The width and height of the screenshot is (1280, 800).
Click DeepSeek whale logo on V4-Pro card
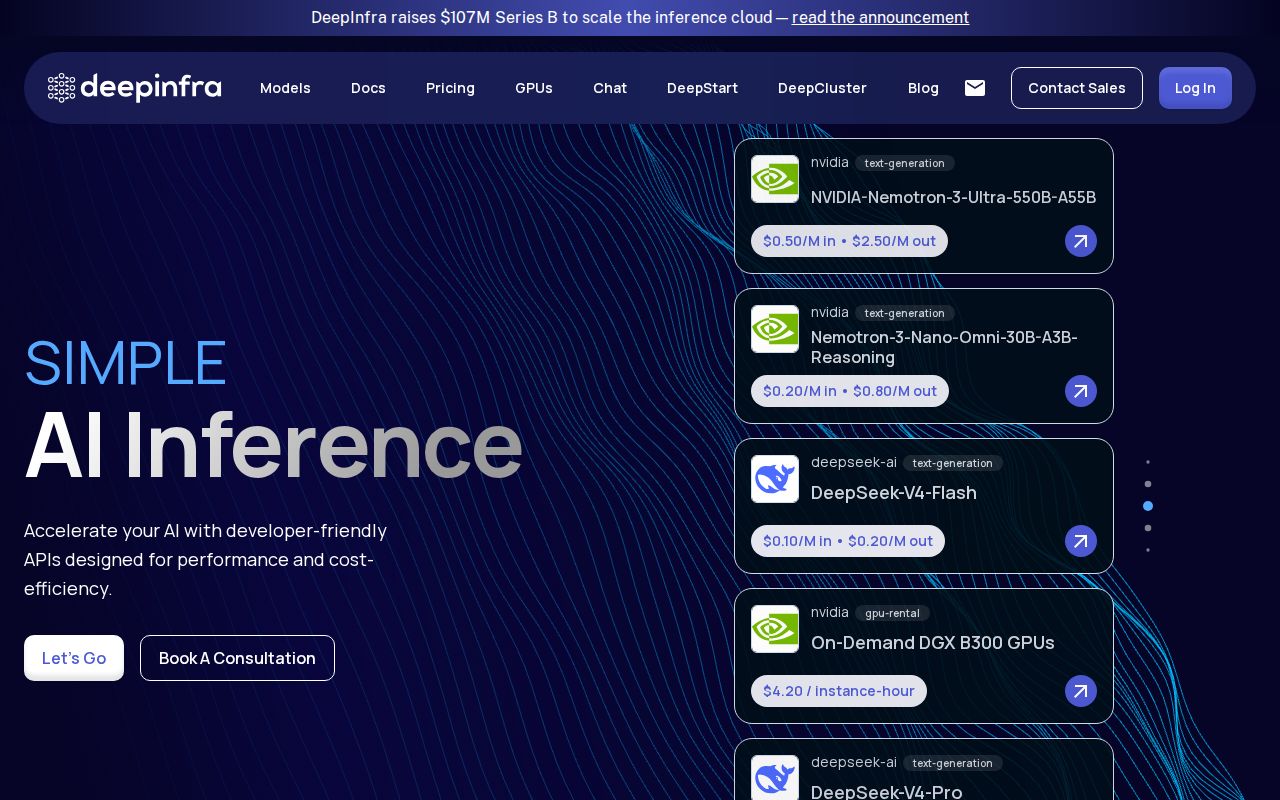click(x=775, y=778)
